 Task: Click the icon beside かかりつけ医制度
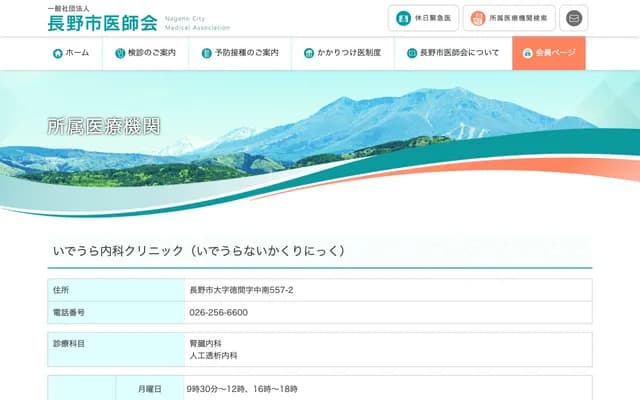[309, 53]
